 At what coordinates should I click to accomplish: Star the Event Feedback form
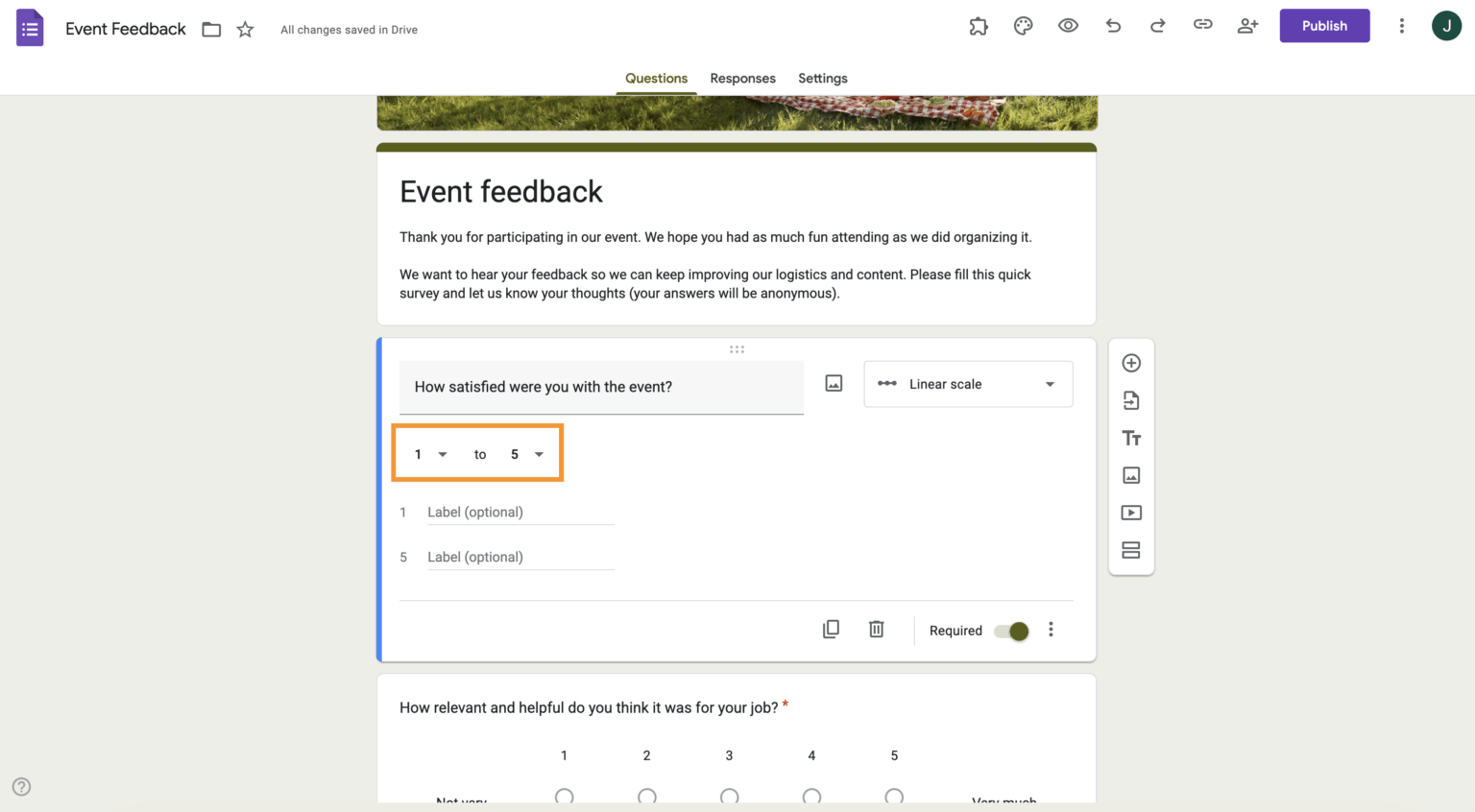[x=245, y=30]
